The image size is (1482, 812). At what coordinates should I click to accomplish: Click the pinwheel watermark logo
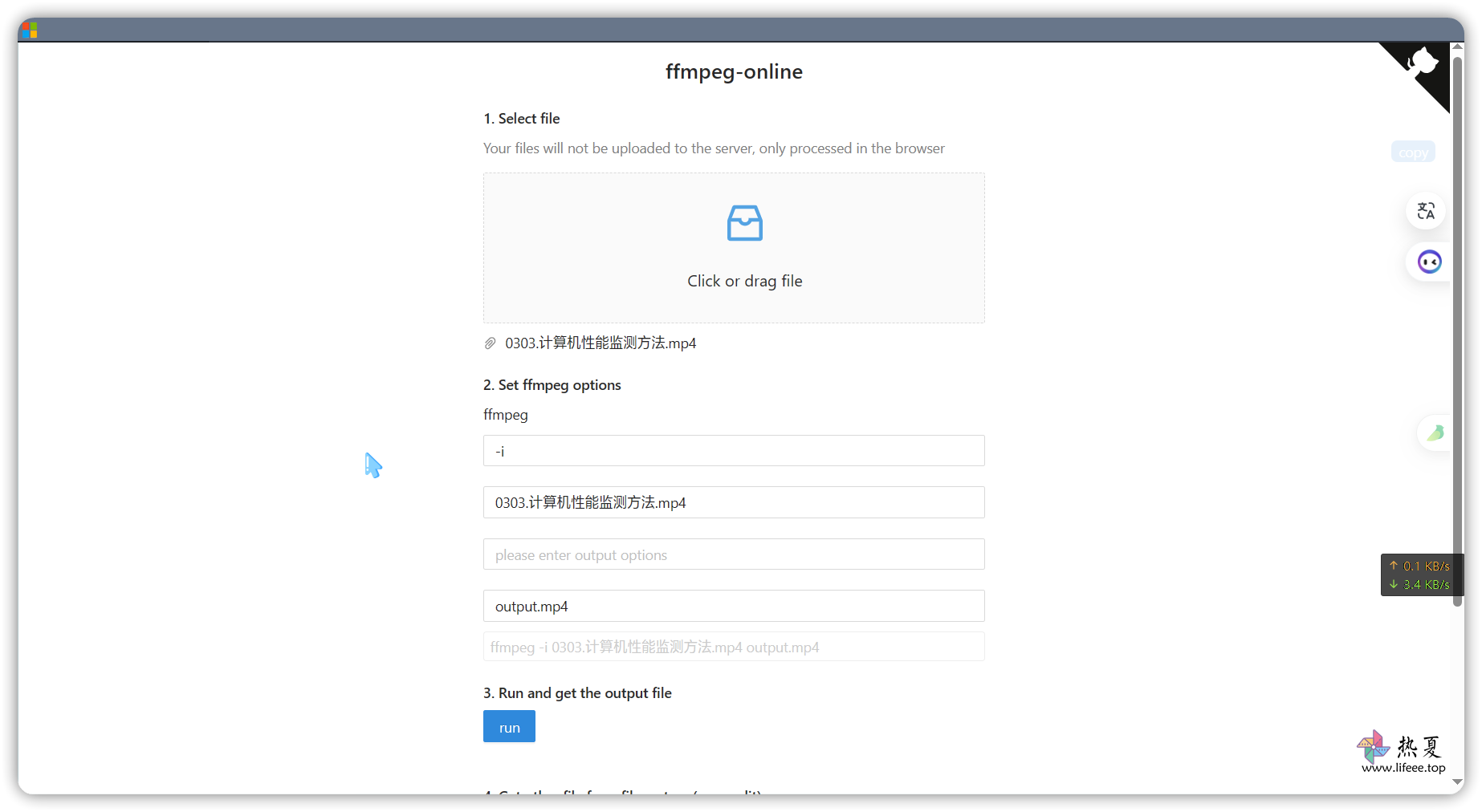pos(1373,746)
